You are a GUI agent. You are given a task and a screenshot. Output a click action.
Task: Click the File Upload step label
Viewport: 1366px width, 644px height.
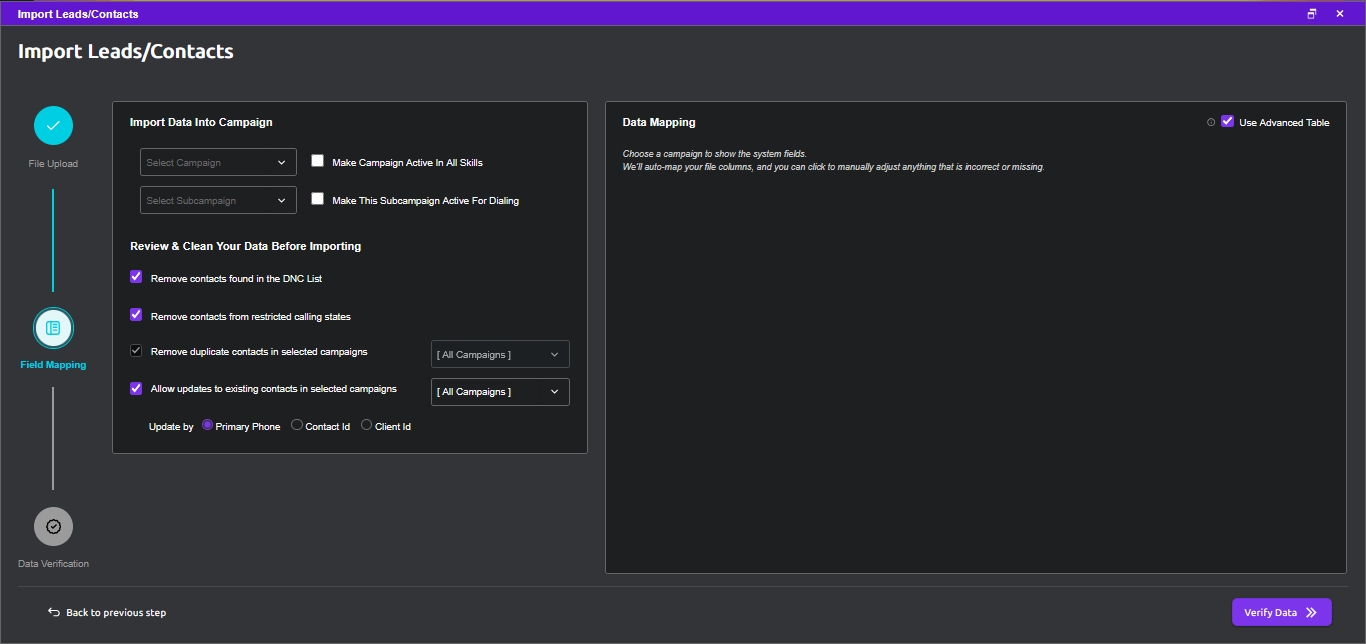pyautogui.click(x=53, y=164)
